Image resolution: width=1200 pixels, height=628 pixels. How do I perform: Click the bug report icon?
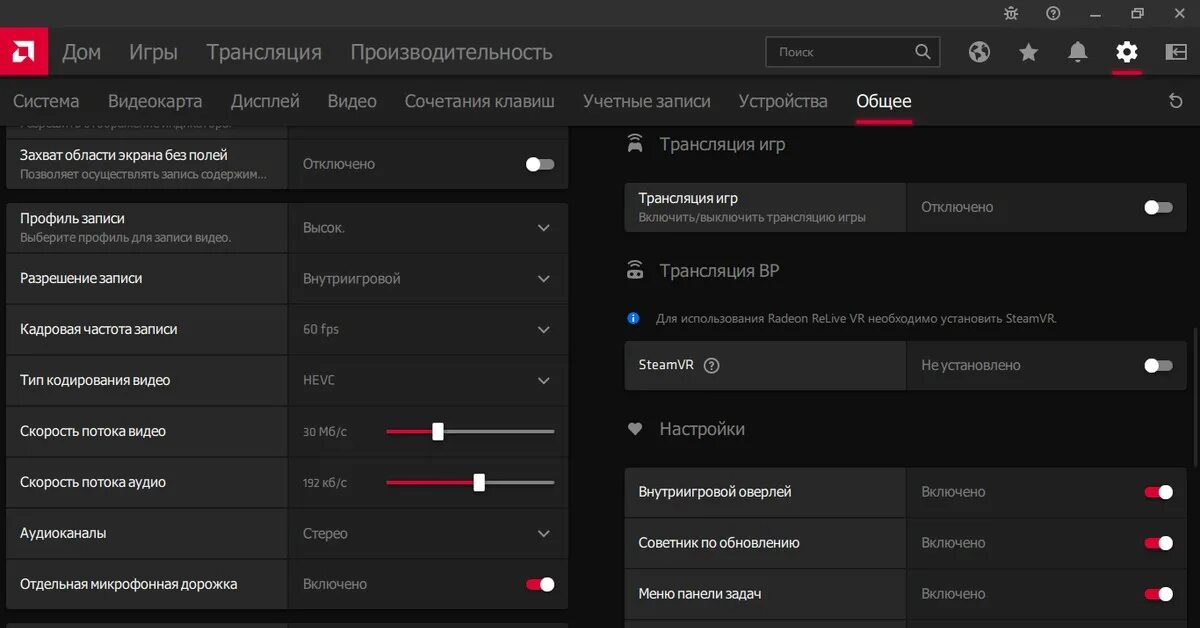[x=1010, y=13]
